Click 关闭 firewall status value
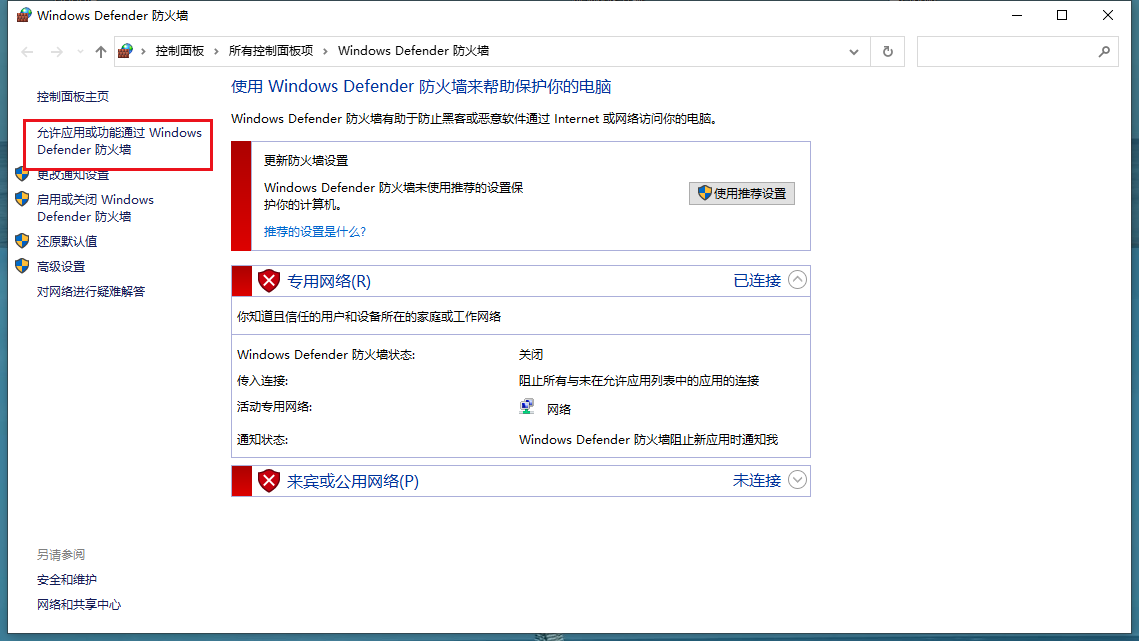Image resolution: width=1139 pixels, height=641 pixels. (x=531, y=355)
